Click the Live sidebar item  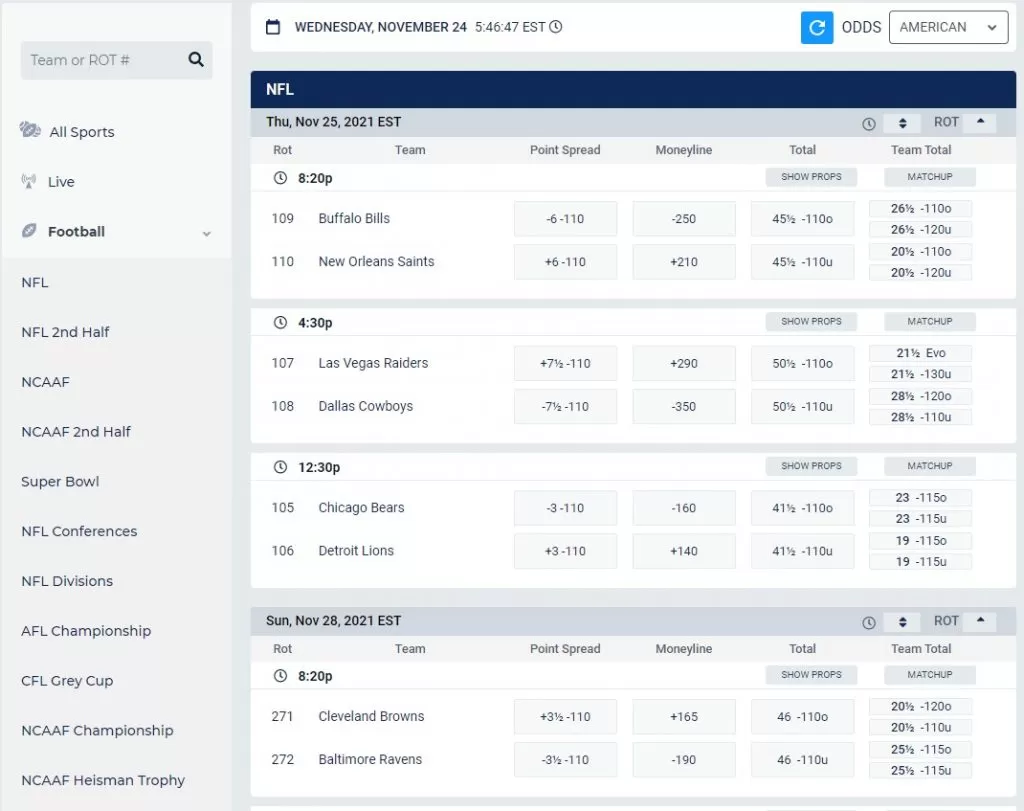[x=61, y=182]
